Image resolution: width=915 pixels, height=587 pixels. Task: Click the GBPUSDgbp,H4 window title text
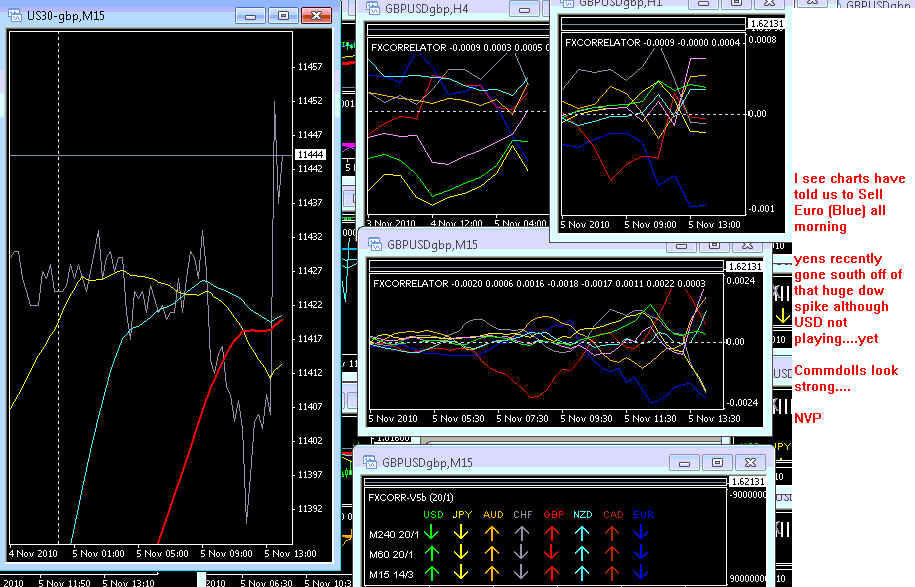427,9
